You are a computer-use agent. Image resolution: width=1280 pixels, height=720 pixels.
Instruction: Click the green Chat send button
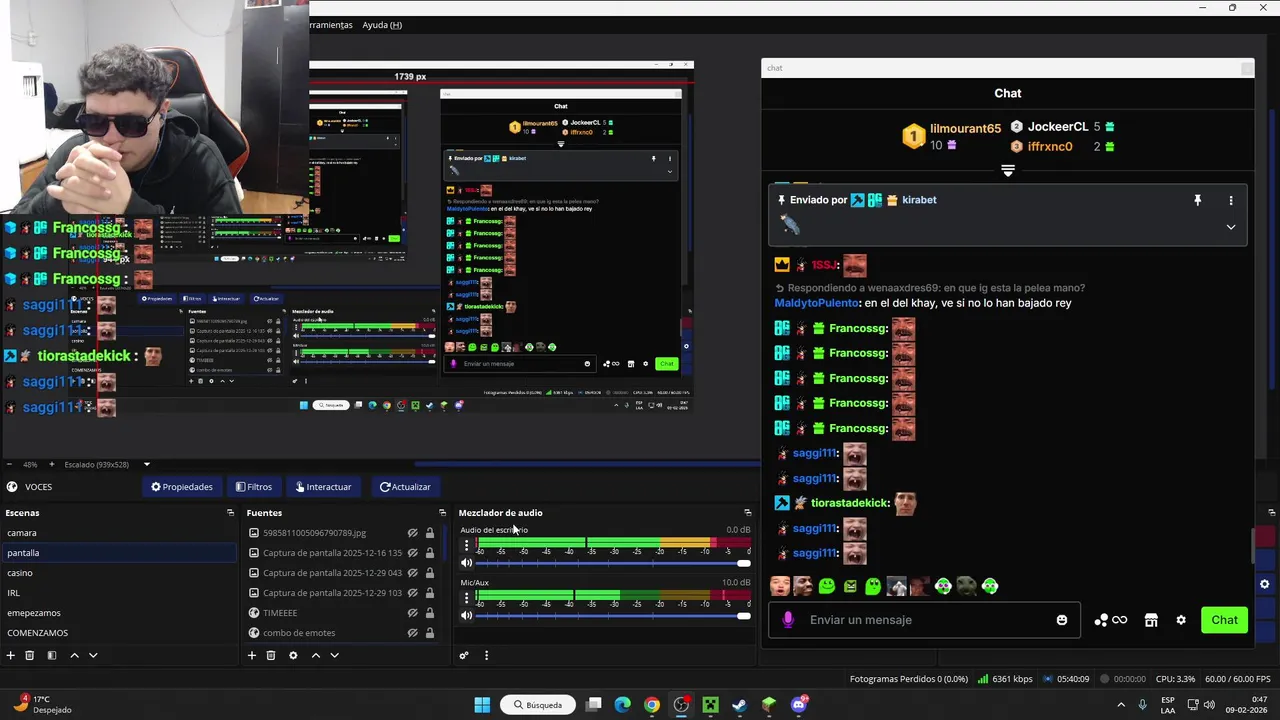click(x=1225, y=620)
